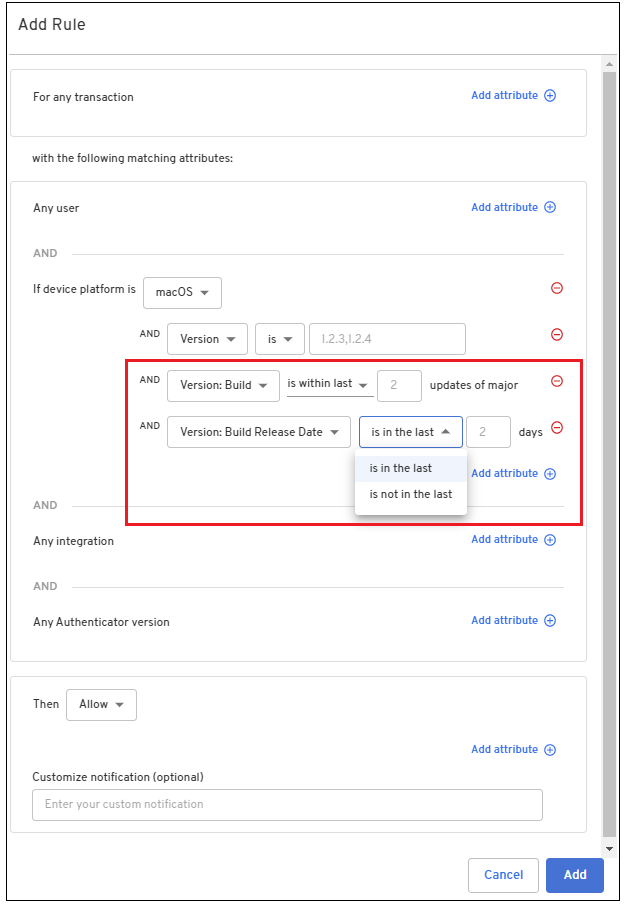Click plus icon in Any Authenticator version row
This screenshot has width=626, height=904.
550,621
